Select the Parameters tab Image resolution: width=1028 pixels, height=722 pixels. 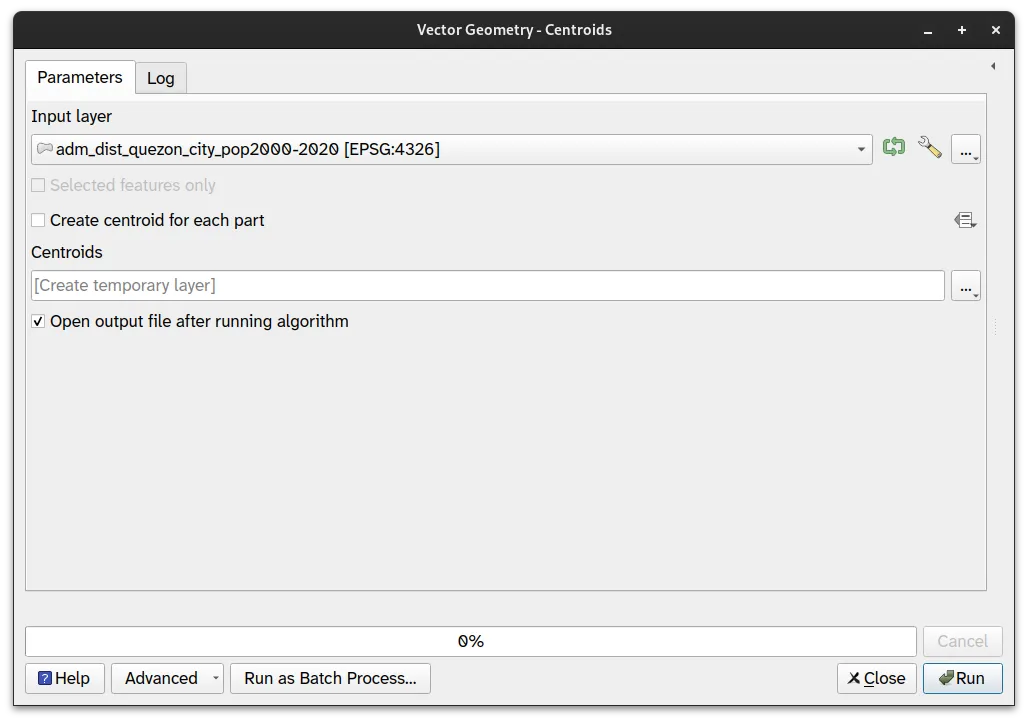click(80, 77)
